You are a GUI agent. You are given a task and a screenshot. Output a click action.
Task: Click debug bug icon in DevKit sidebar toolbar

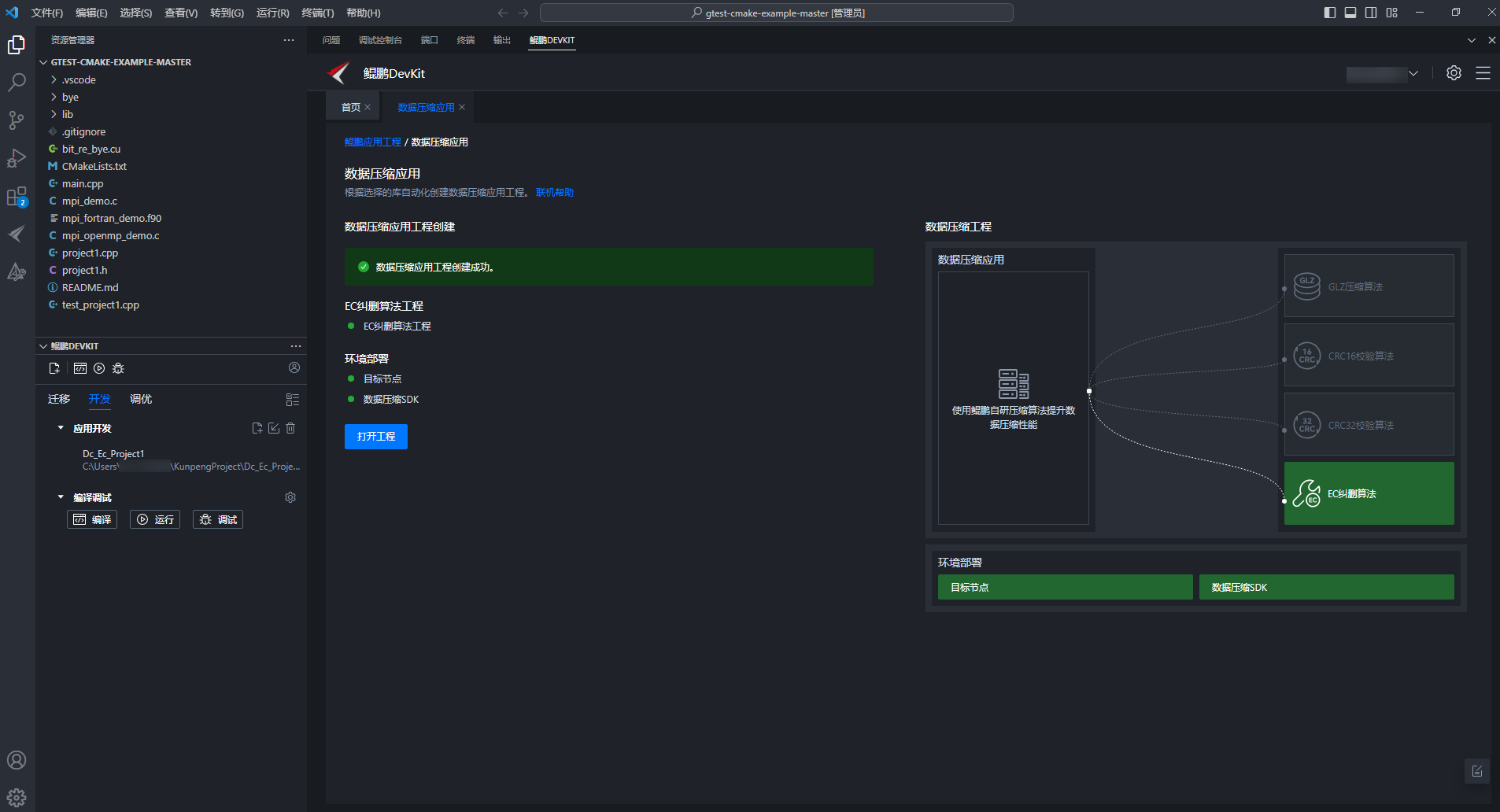(x=118, y=368)
